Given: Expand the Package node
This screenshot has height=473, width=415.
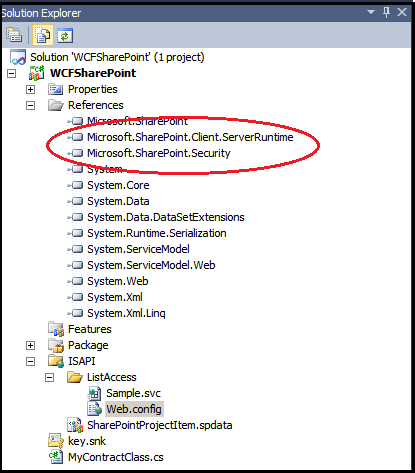Looking at the screenshot, I should click(x=30, y=345).
